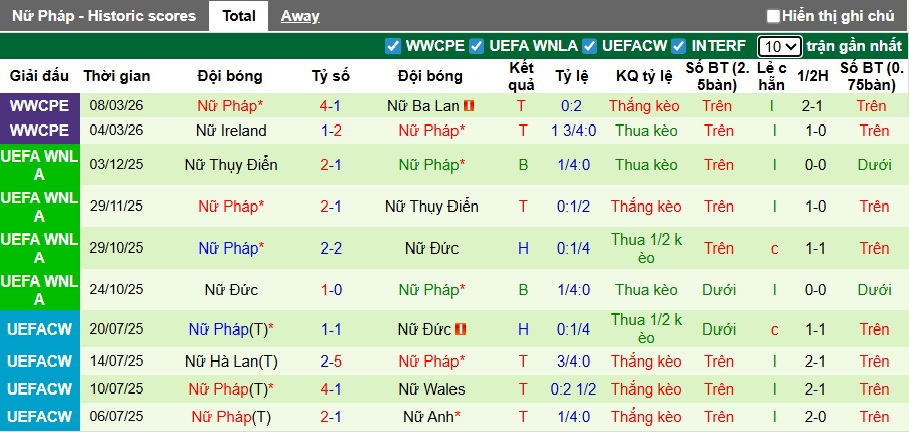Screen dimensions: 909x432
Task: Open the 1-0 score of Nữ Đức match
Action: 335,290
